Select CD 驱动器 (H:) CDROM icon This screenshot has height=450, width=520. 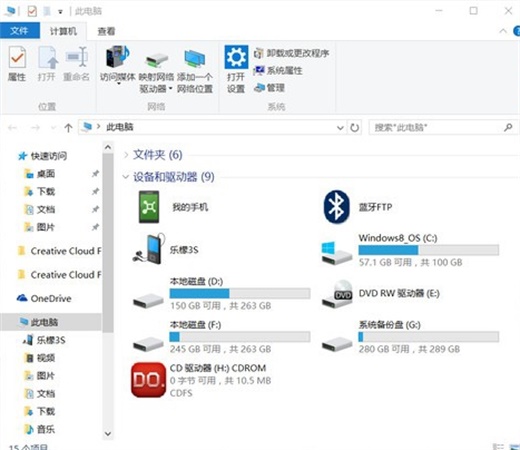148,380
